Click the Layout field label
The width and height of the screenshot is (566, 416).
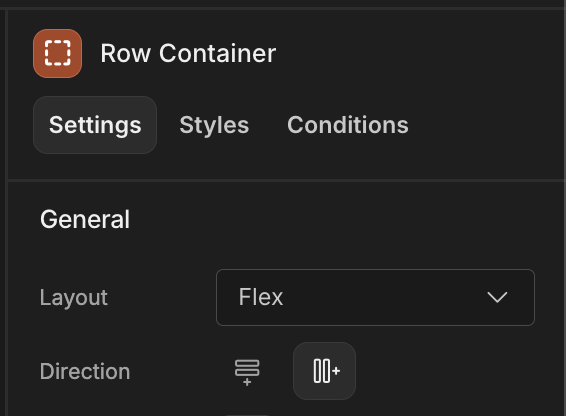pyautogui.click(x=74, y=298)
